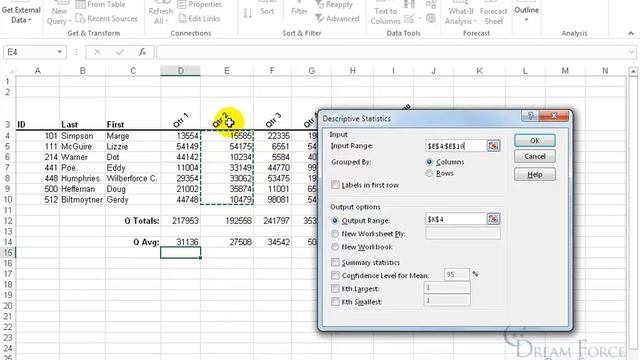640x360 pixels.
Task: Expand the formula bar arrow
Action: (x=631, y=52)
